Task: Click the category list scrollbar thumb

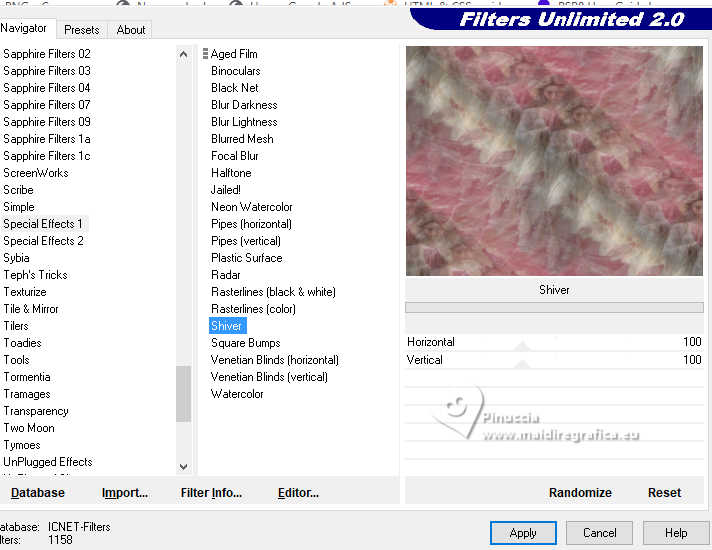Action: 183,394
